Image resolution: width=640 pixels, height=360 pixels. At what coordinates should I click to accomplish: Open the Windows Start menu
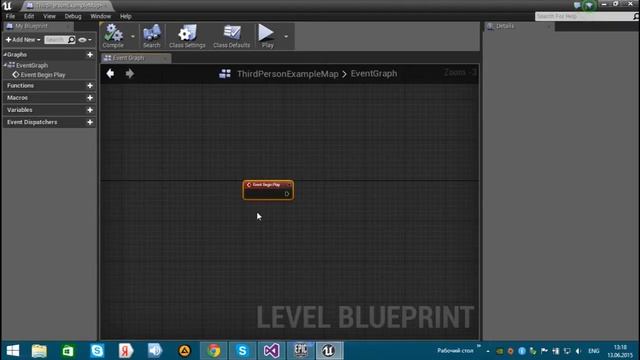13,351
